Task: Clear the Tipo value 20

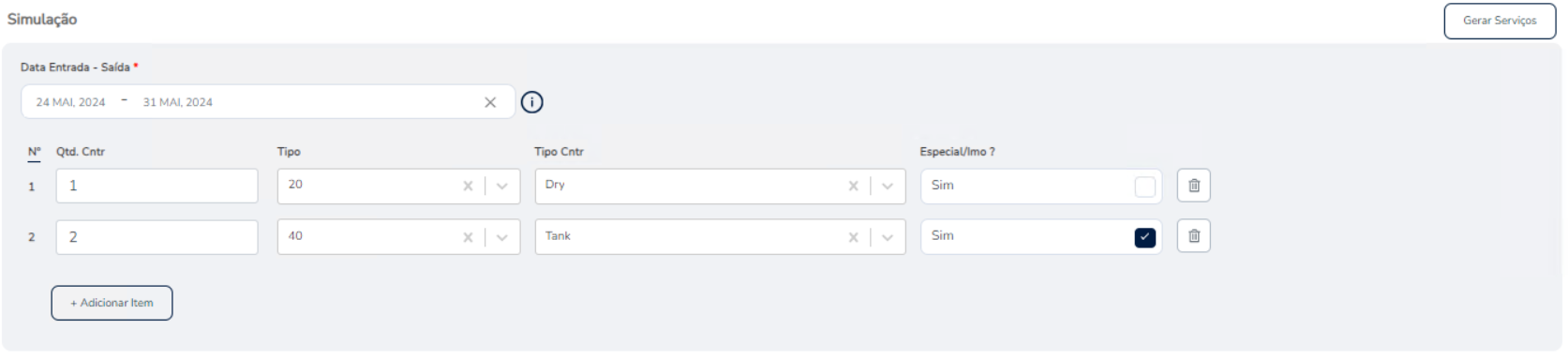Action: (x=468, y=186)
